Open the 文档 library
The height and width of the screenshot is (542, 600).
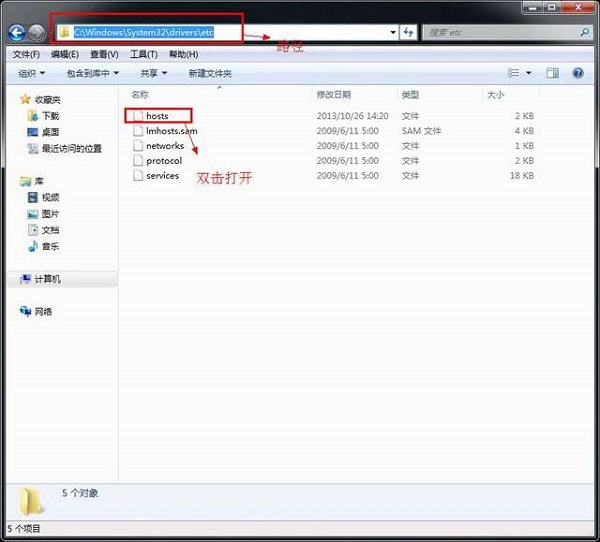click(x=50, y=230)
